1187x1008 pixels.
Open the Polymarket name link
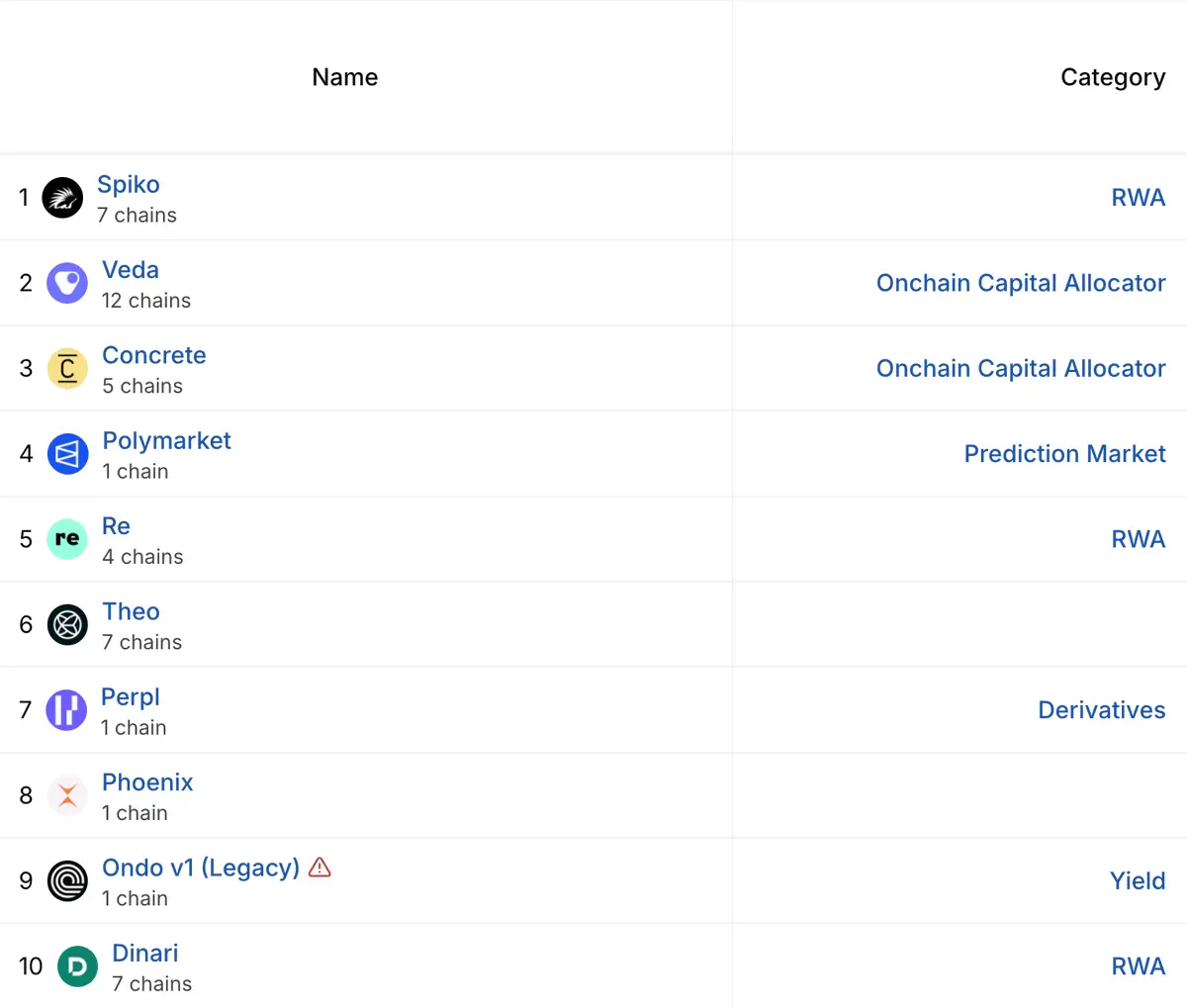[x=166, y=441]
